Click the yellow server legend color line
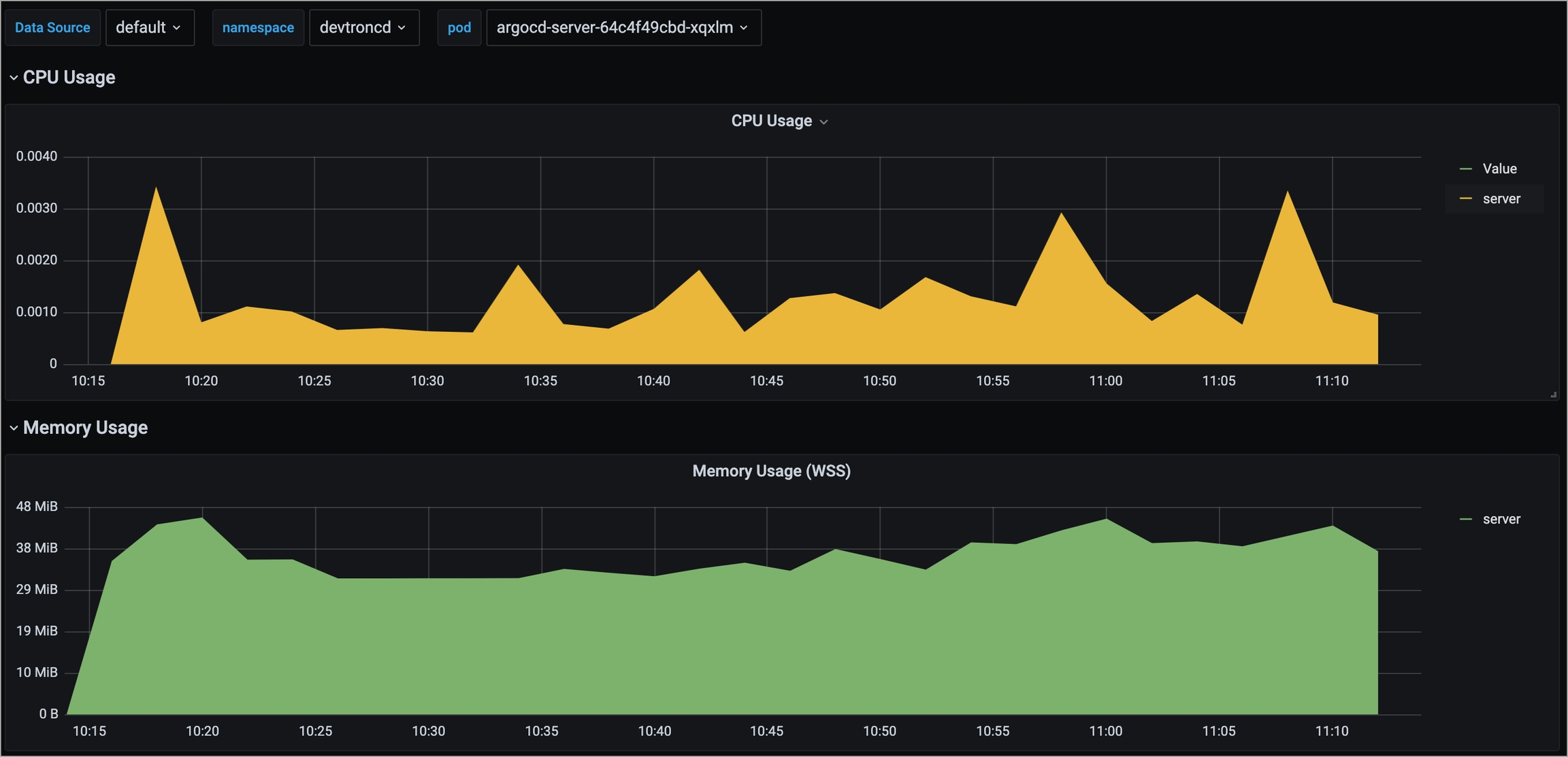This screenshot has width=1568, height=757. [x=1466, y=199]
